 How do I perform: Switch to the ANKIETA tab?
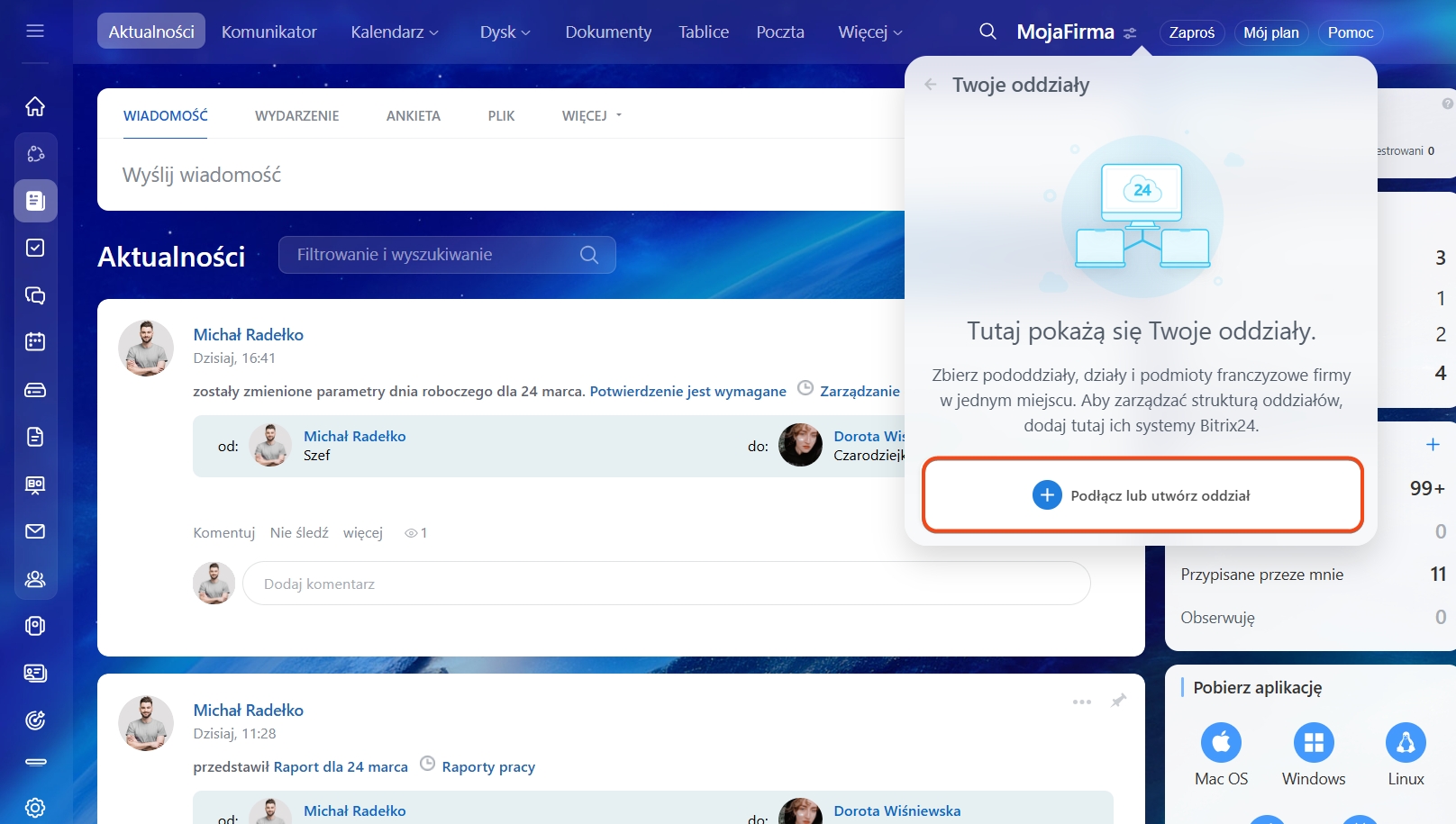pyautogui.click(x=413, y=116)
